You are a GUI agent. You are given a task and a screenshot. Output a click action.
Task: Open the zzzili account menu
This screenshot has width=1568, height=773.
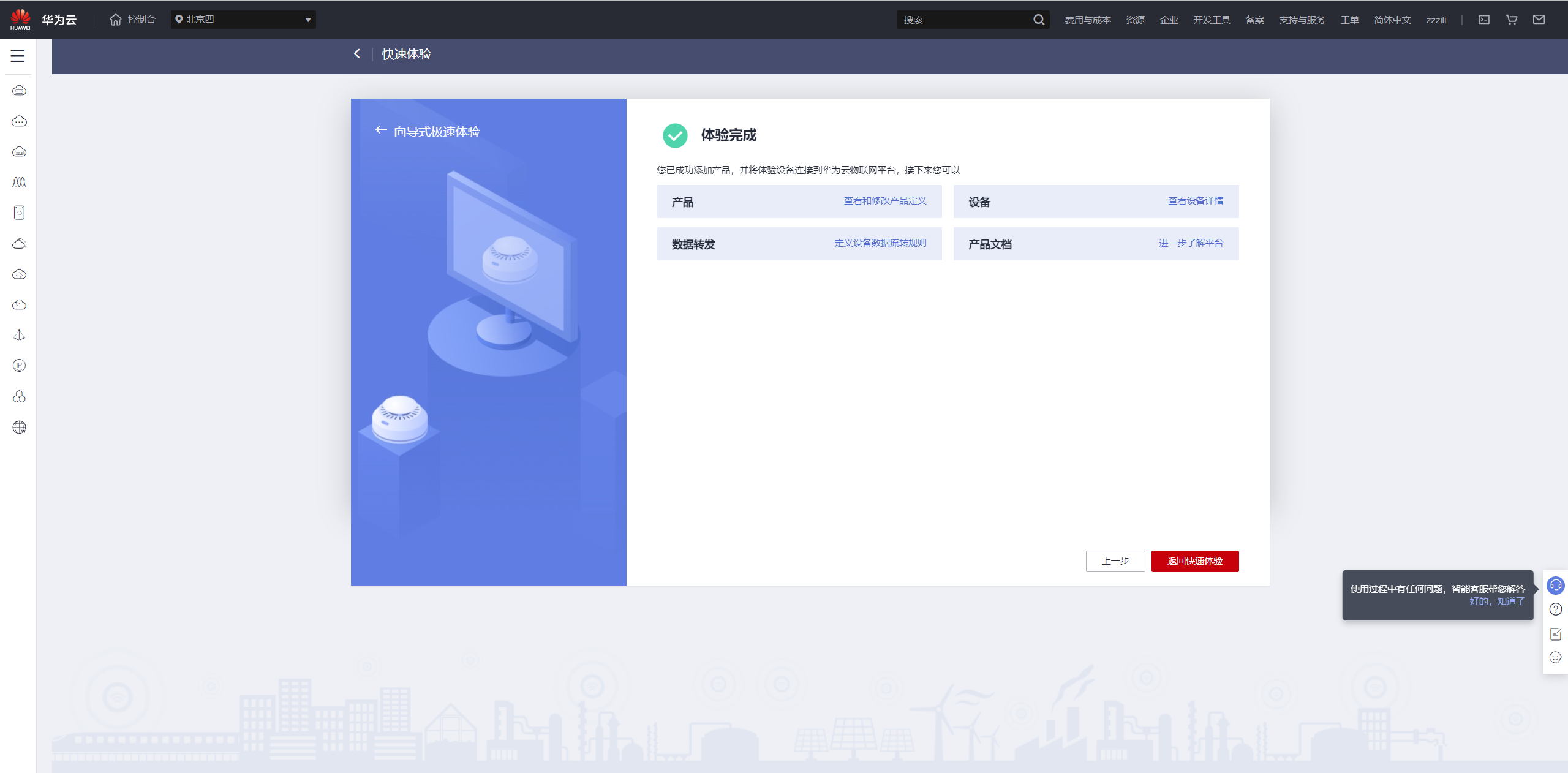tap(1436, 20)
